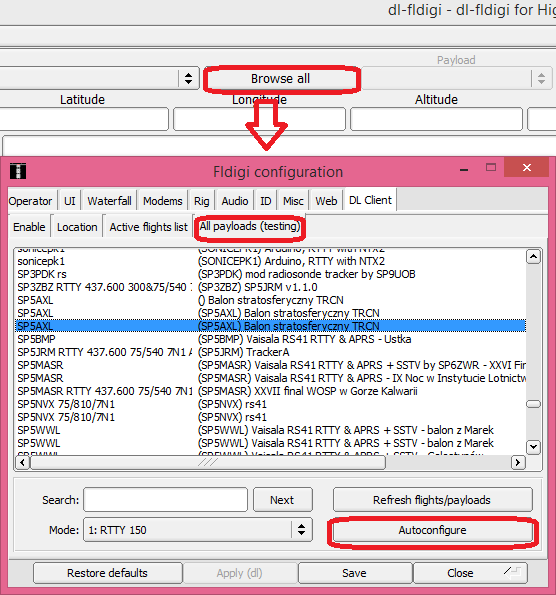The width and height of the screenshot is (556, 595).
Task: Select the SP3ZBZ RTTY 437.600 row
Action: tap(270, 287)
